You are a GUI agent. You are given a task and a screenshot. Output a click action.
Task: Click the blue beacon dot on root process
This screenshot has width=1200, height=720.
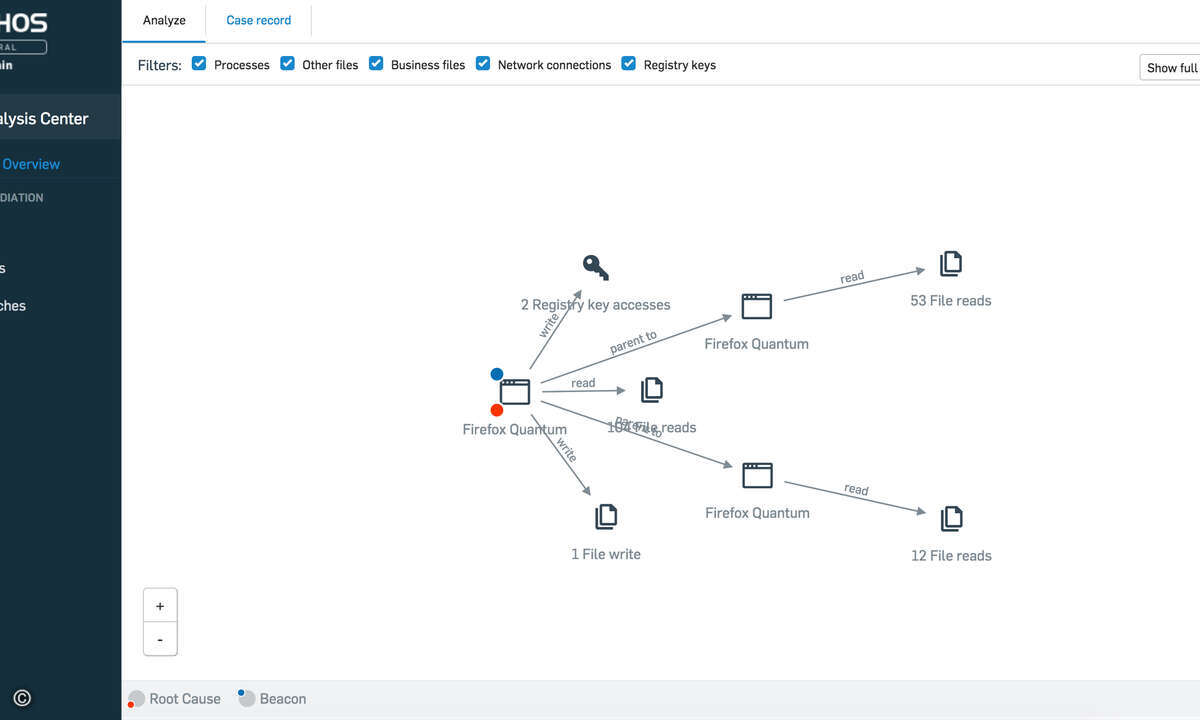497,374
